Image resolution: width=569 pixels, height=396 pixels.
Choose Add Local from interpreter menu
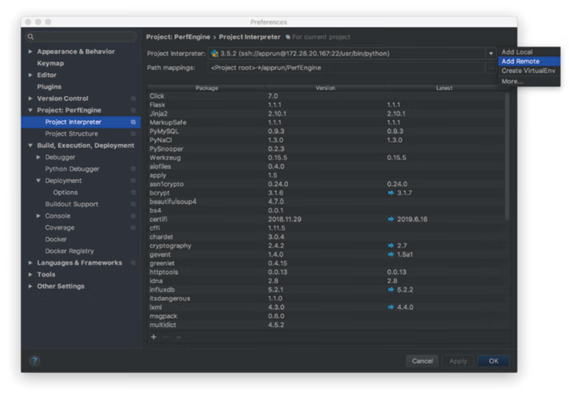529,52
